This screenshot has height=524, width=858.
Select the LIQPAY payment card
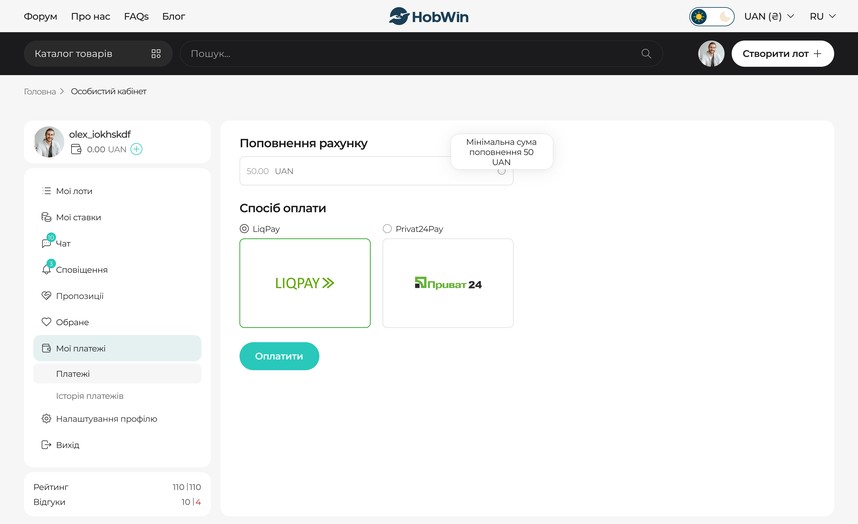coord(305,283)
